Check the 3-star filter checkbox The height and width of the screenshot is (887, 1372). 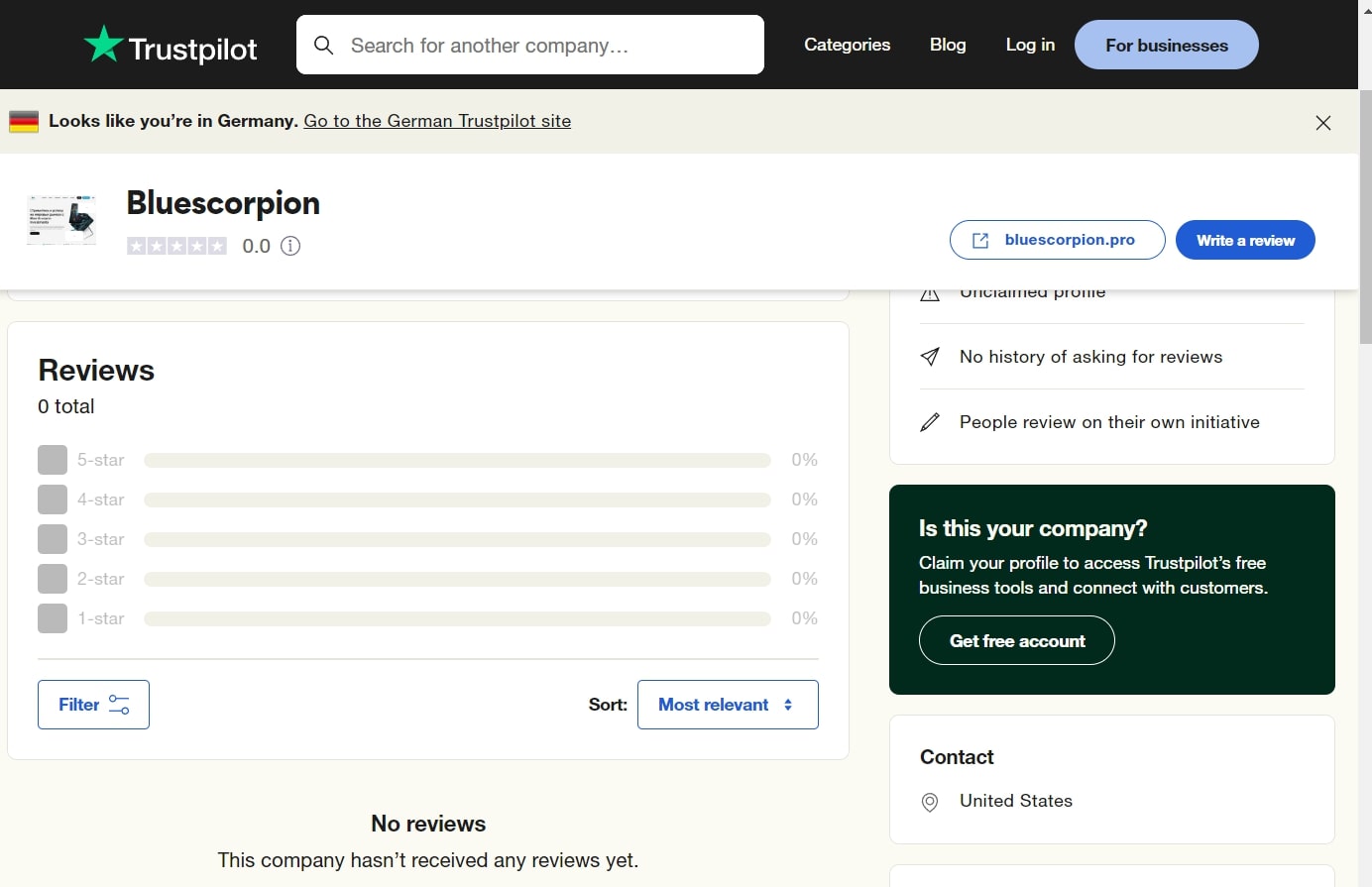tap(53, 539)
